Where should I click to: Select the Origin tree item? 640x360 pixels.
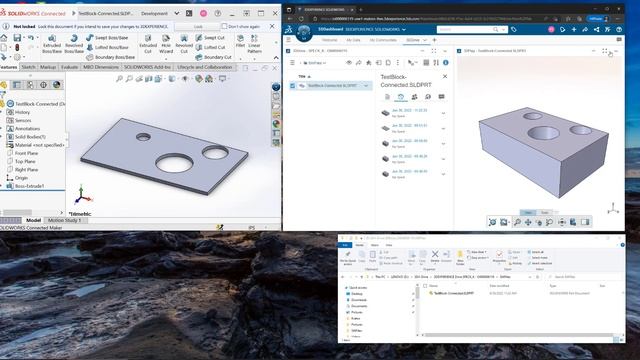tap(21, 178)
